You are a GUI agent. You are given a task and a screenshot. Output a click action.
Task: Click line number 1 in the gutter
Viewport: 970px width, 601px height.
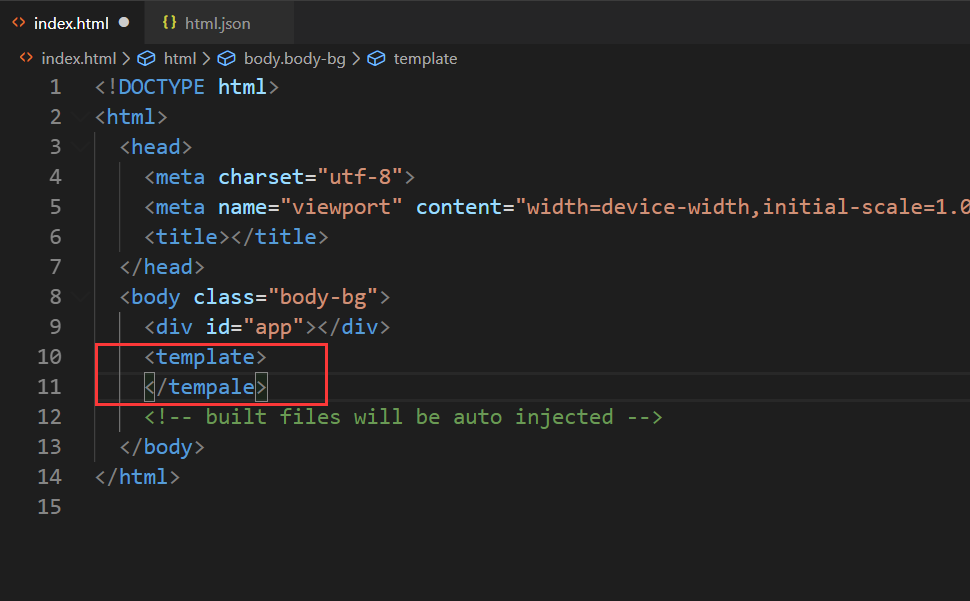click(55, 87)
